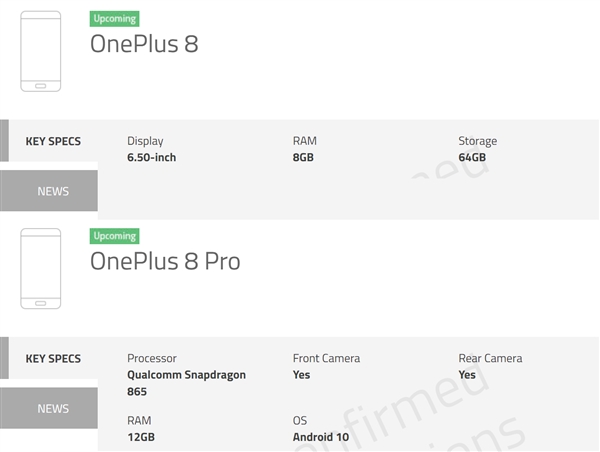This screenshot has width=600, height=452.
Task: Click the 64GB storage value
Action: pyautogui.click(x=472, y=157)
